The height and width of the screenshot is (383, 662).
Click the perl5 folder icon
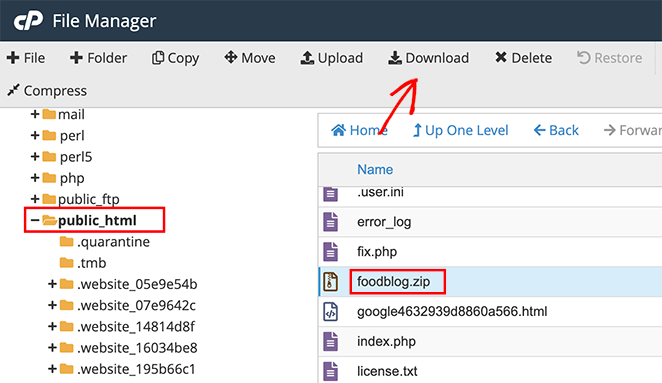point(49,156)
